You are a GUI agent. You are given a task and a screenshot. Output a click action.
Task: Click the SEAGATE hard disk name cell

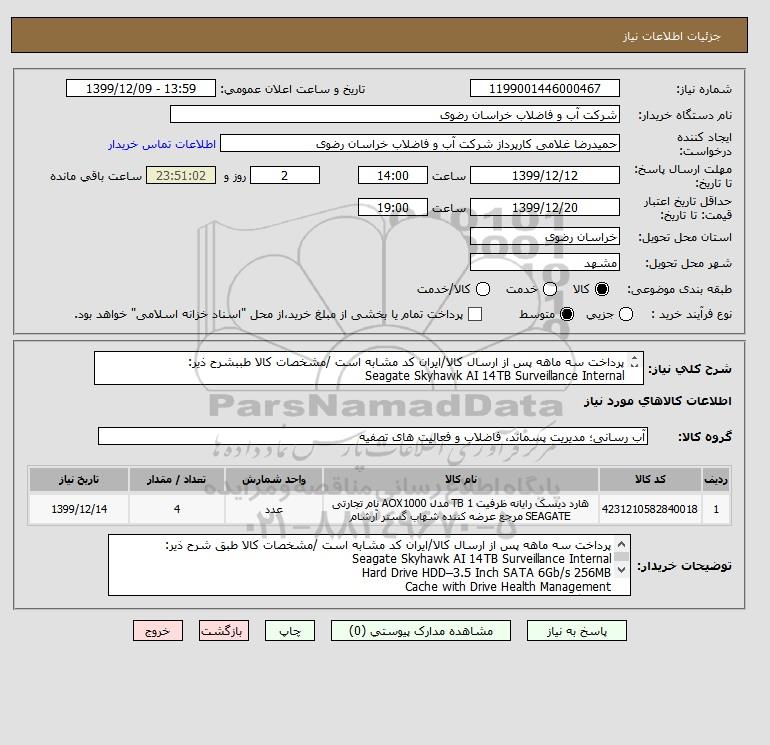click(461, 509)
